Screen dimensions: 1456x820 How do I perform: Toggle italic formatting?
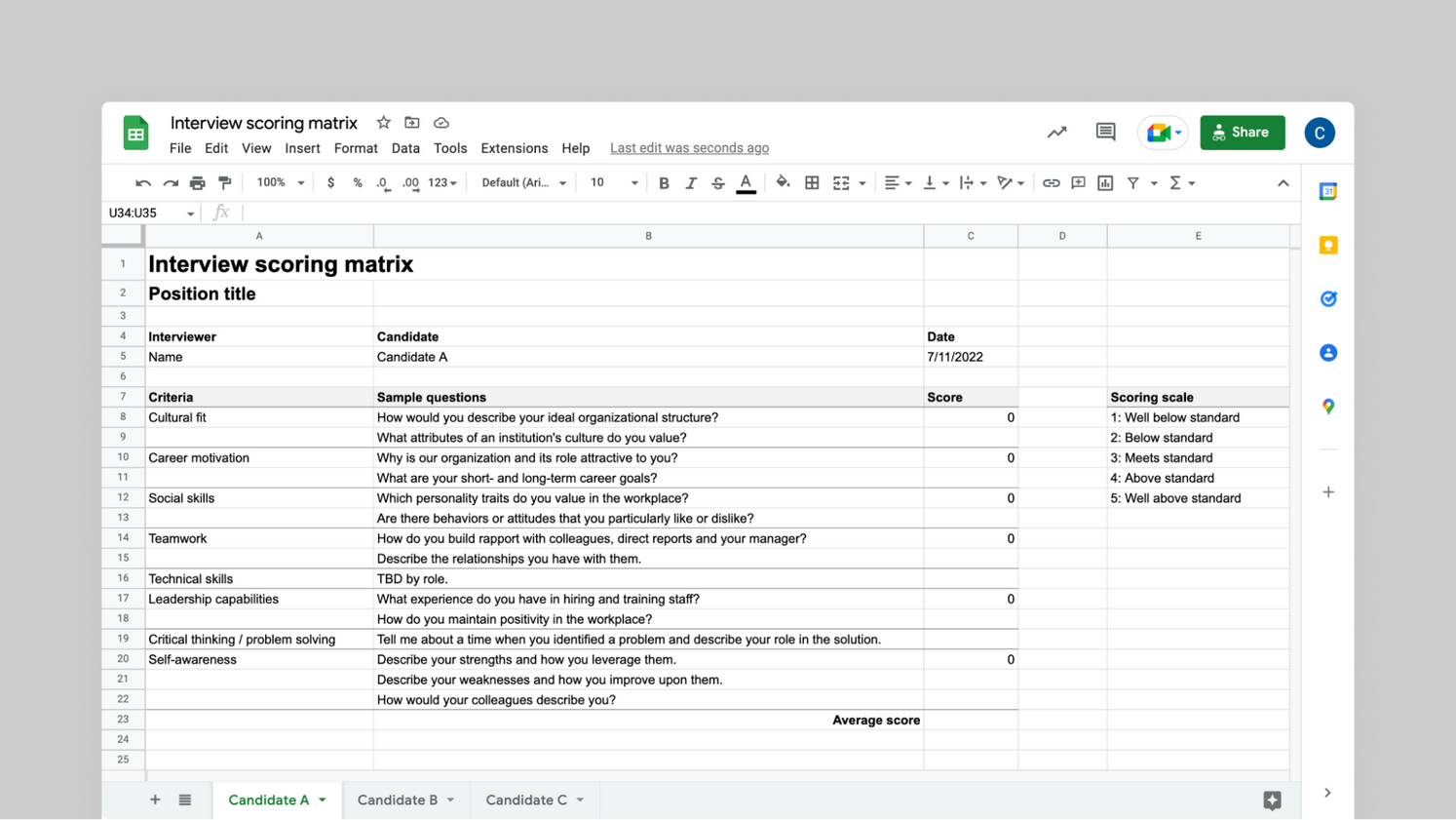[691, 182]
